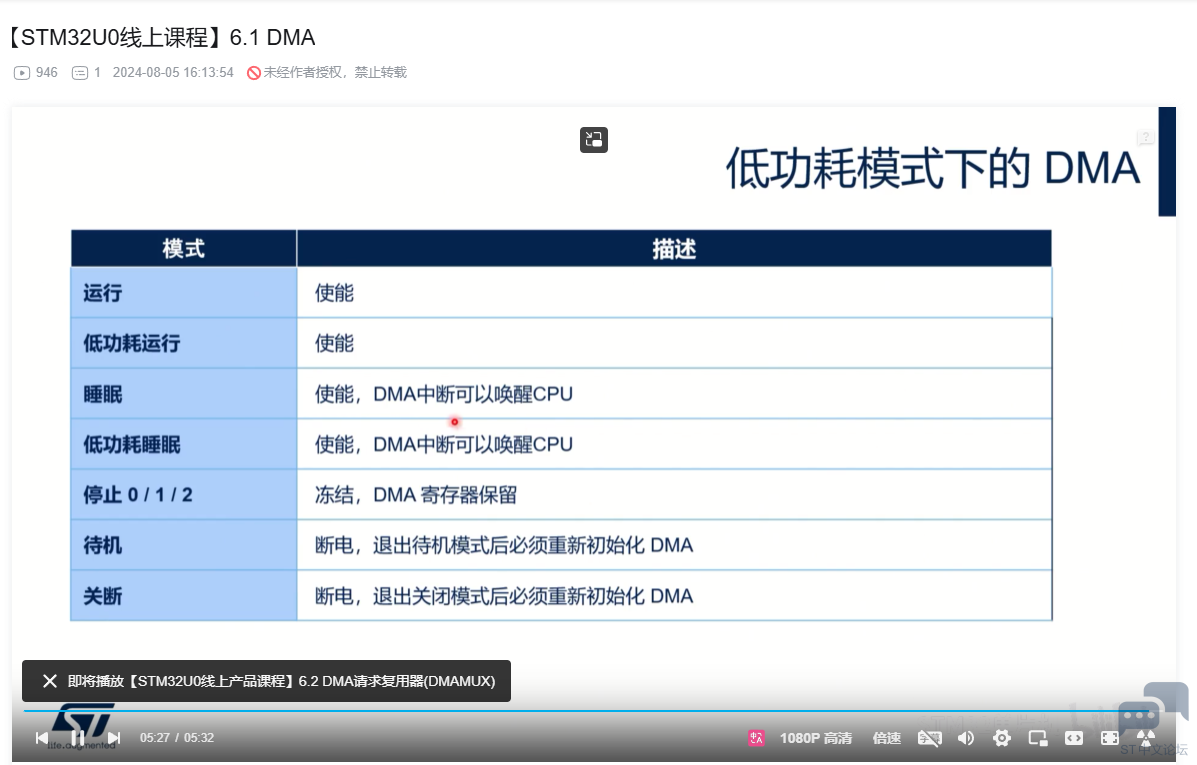Click the 未经作者授权，禁止转载 notice
The image size is (1197, 765).
coord(335,73)
